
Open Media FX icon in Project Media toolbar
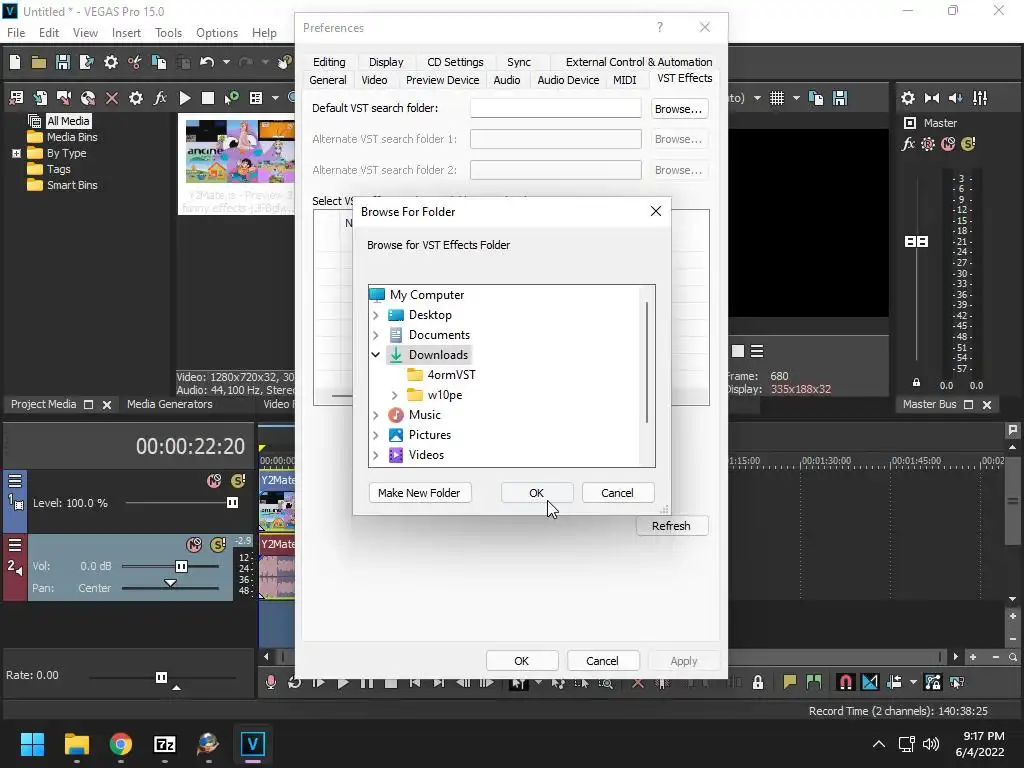click(x=160, y=98)
